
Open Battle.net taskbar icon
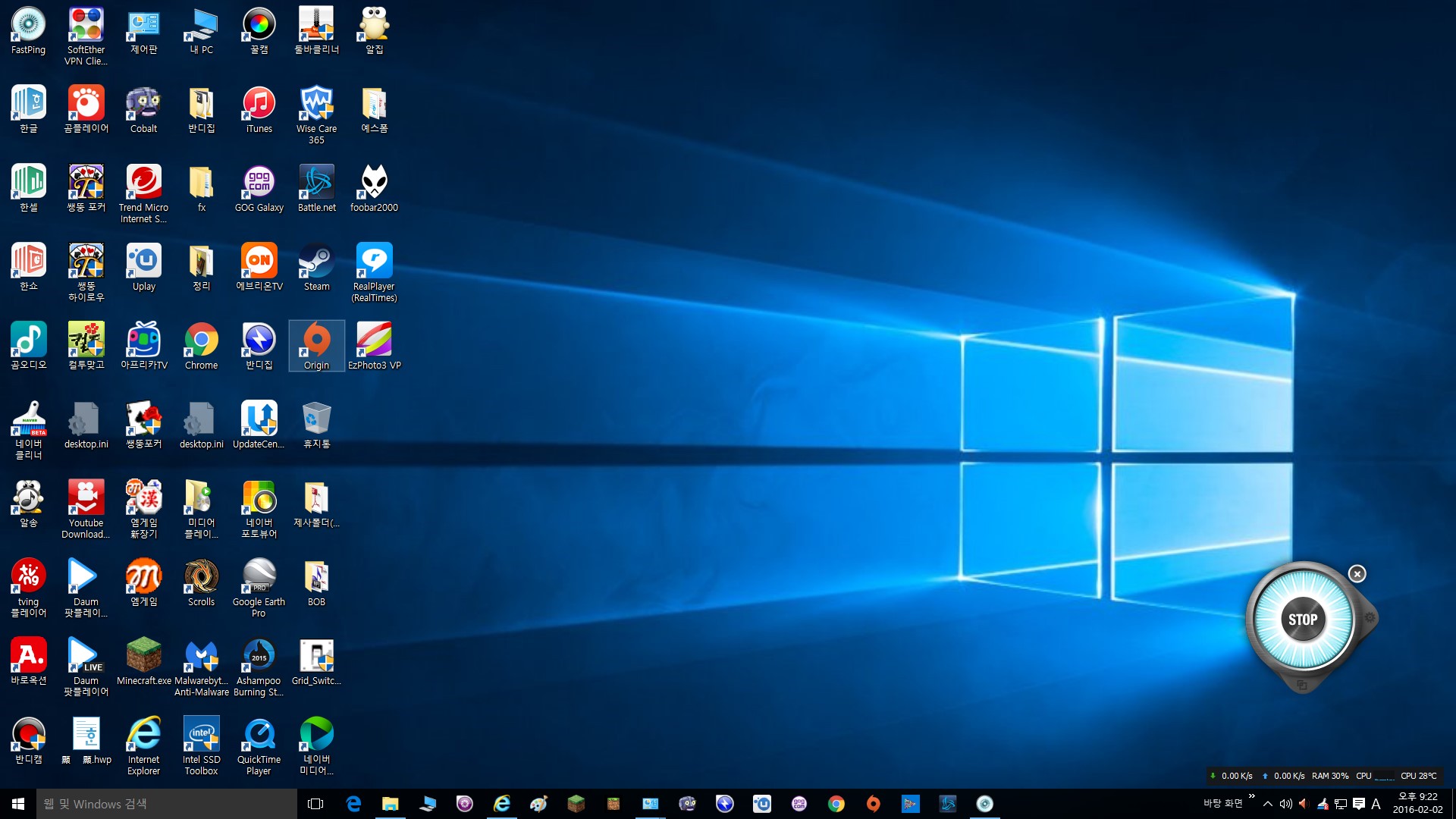pos(948,804)
